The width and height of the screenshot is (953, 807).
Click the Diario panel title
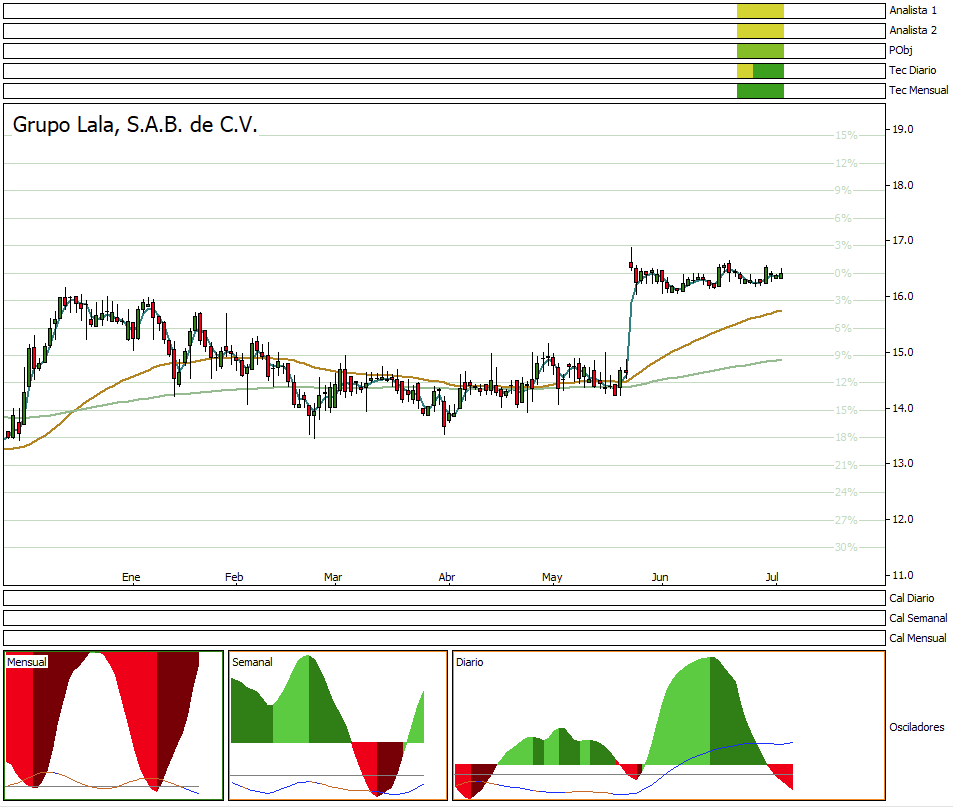point(470,662)
